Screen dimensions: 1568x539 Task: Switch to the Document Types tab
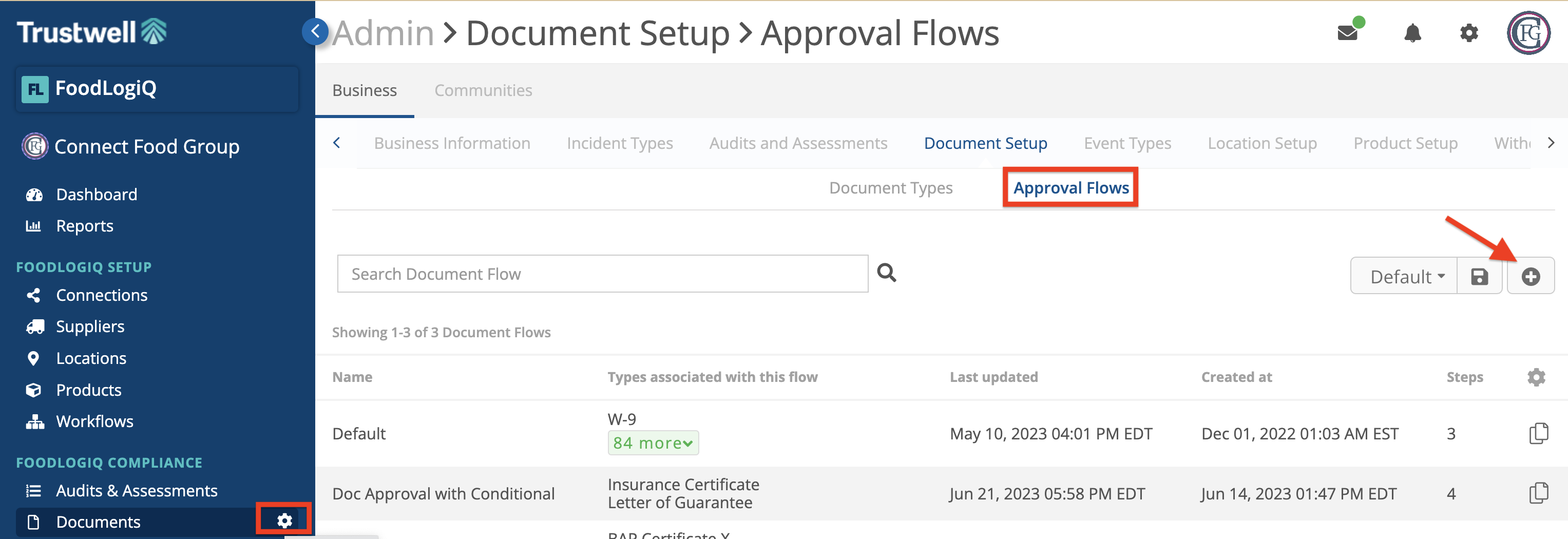pos(890,188)
